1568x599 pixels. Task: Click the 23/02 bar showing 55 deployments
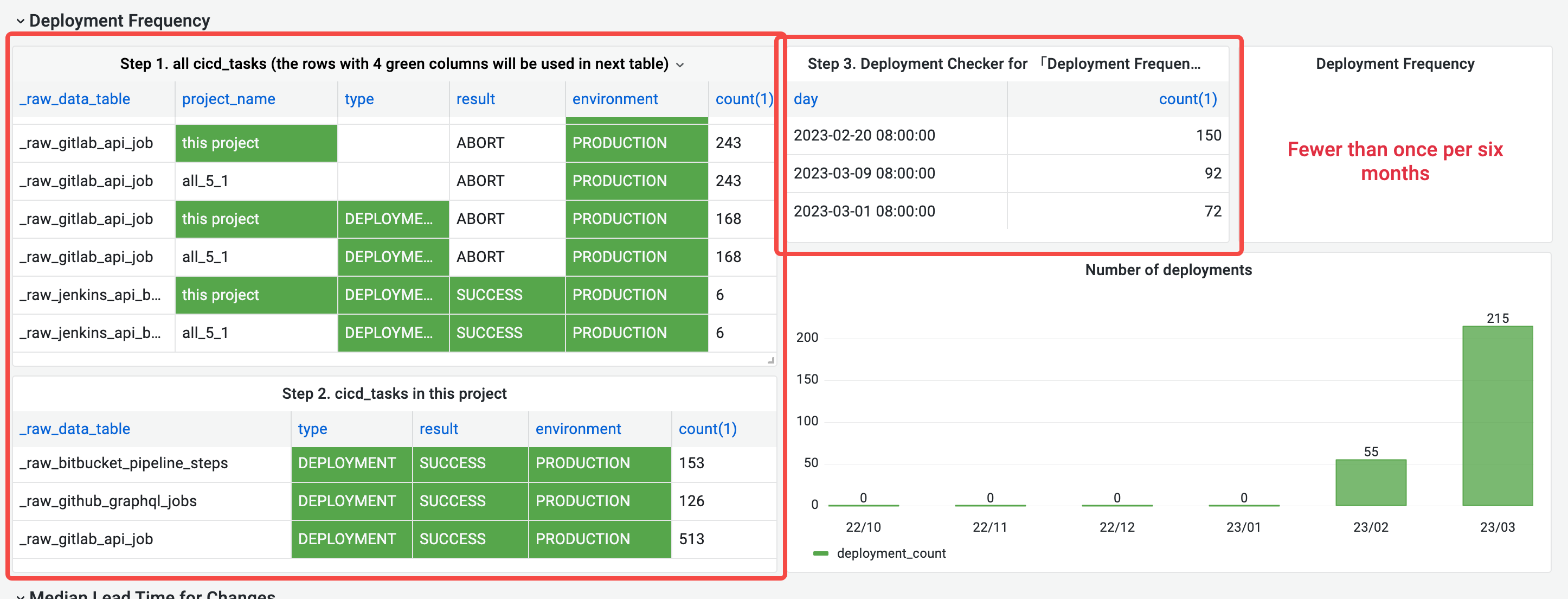pos(1370,482)
